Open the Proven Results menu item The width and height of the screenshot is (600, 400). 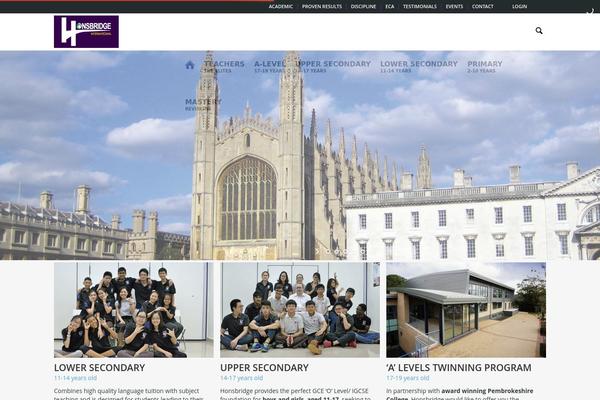point(322,7)
